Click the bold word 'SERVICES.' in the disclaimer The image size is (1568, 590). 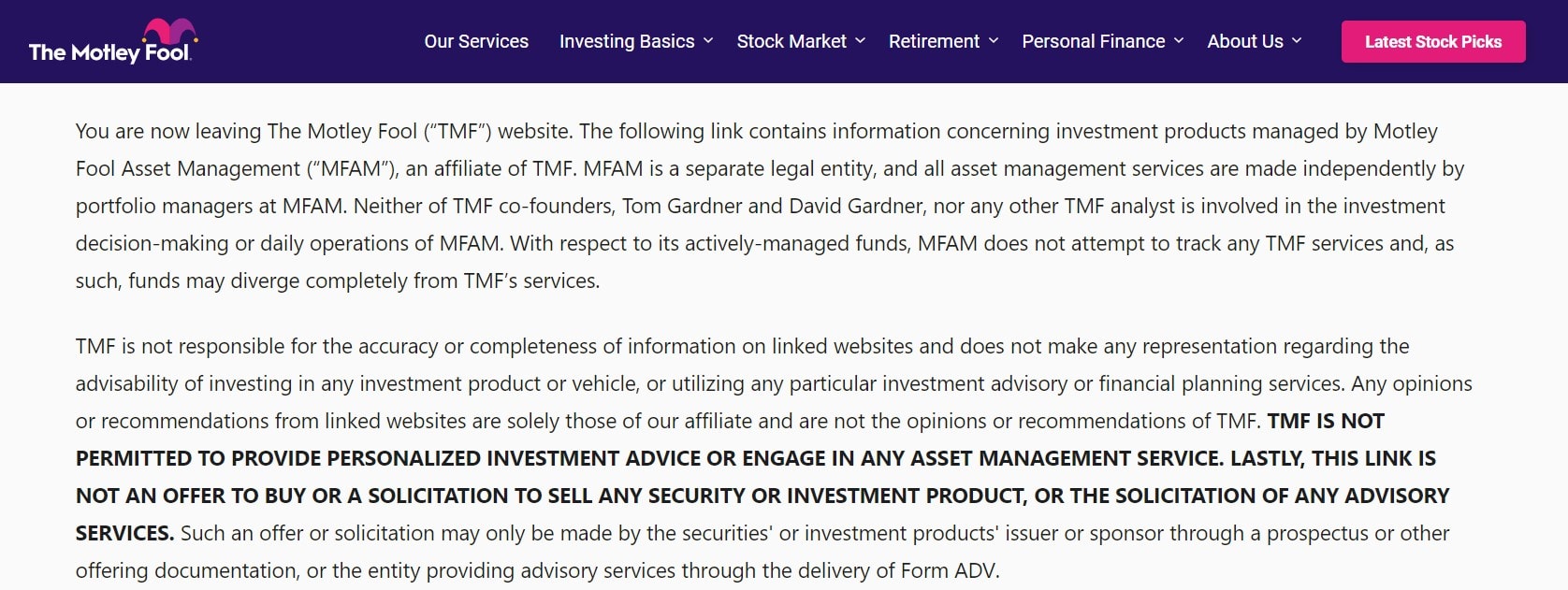[124, 533]
